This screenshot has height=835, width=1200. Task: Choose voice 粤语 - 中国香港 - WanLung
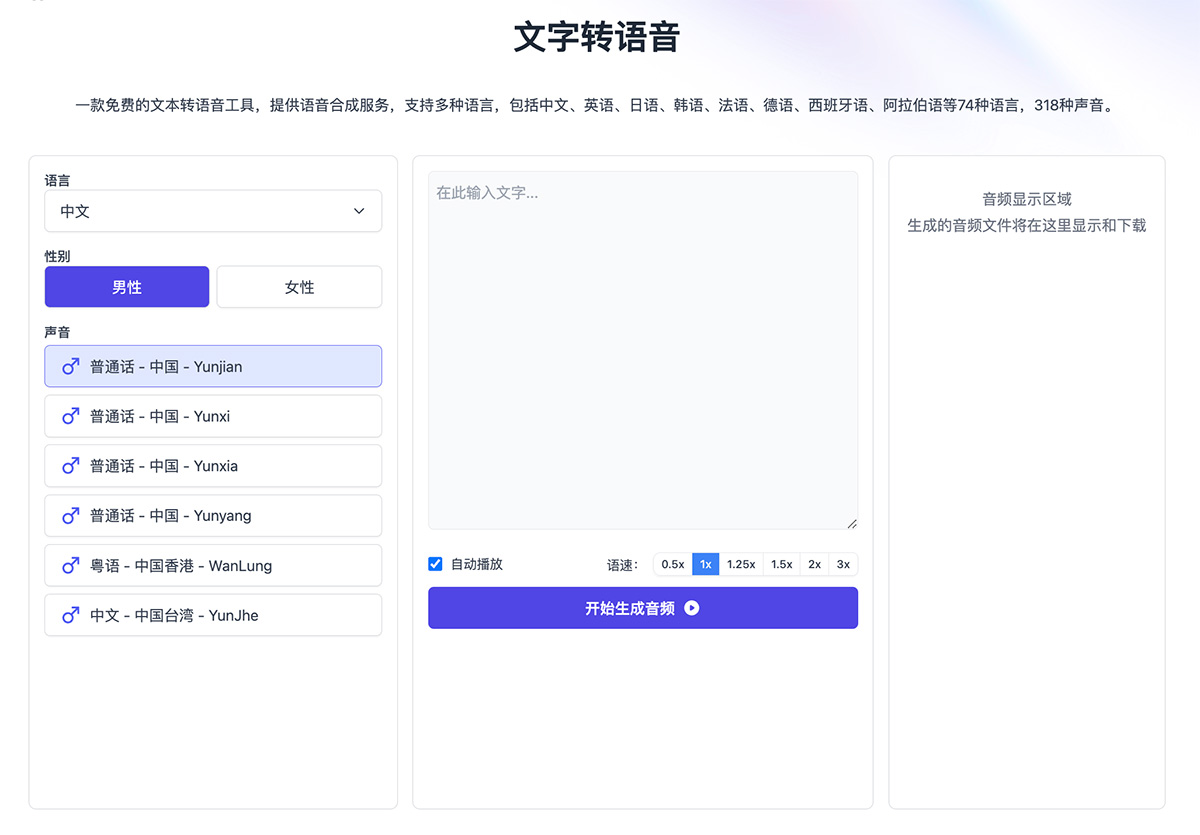coord(213,566)
